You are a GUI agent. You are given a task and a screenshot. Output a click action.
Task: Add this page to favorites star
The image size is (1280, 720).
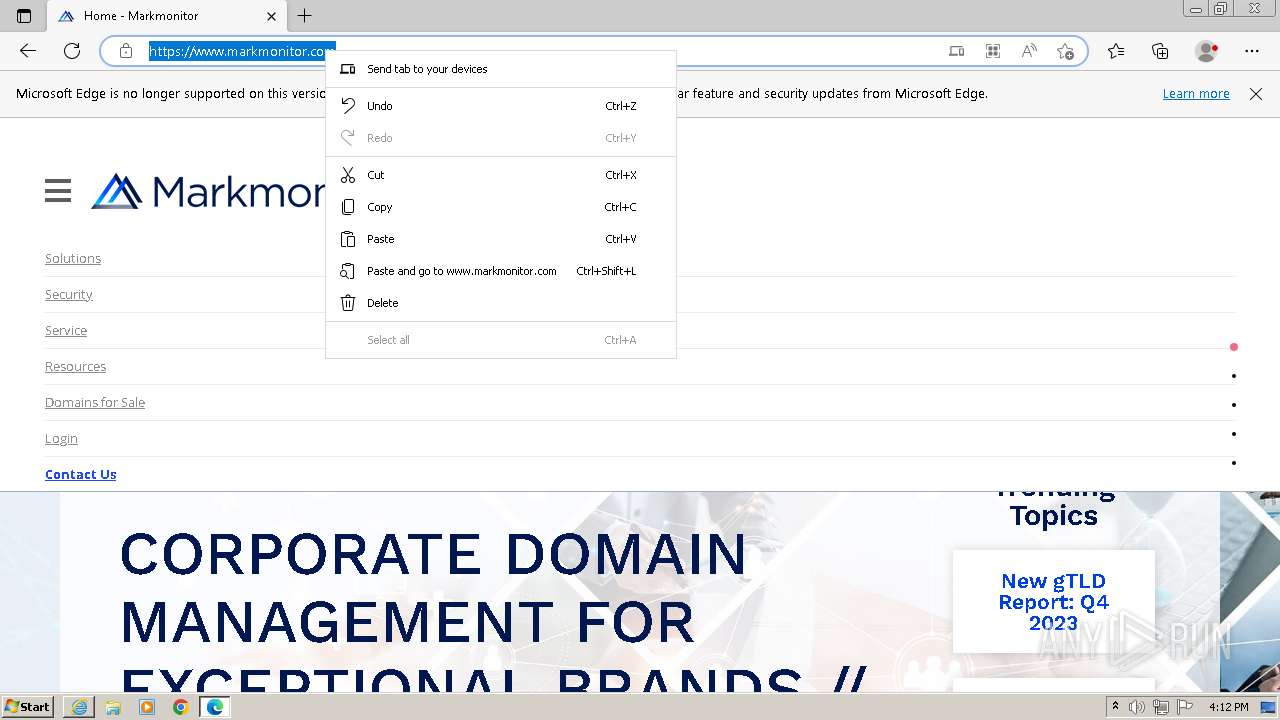pos(1065,51)
